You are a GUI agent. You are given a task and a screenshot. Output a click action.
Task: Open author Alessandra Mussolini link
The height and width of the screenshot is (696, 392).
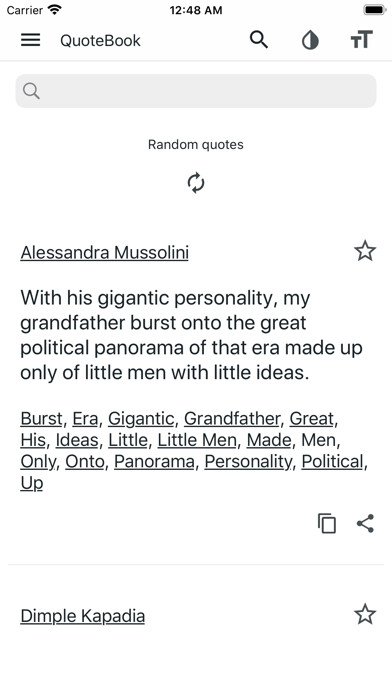pyautogui.click(x=105, y=252)
